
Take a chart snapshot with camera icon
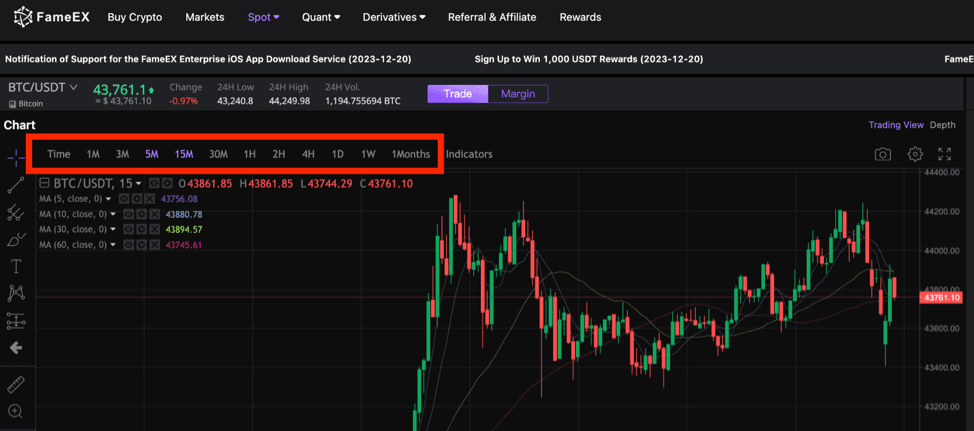882,154
